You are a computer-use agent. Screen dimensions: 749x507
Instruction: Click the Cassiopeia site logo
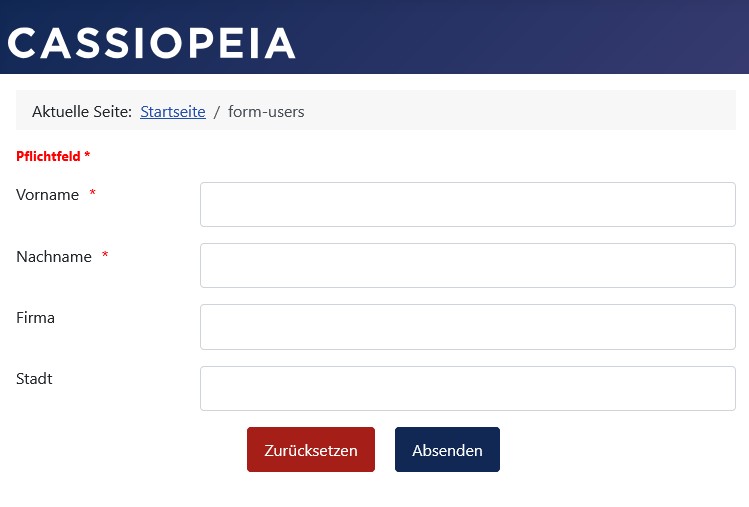(152, 43)
